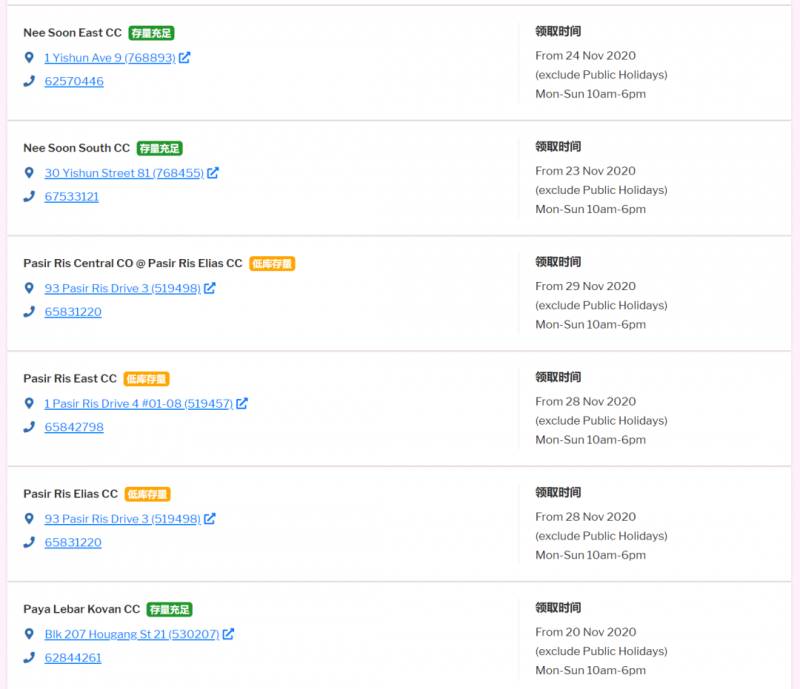
Task: Click orange 低库存量 badge beside Pasir Ris East CC
Action: pyautogui.click(x=146, y=379)
